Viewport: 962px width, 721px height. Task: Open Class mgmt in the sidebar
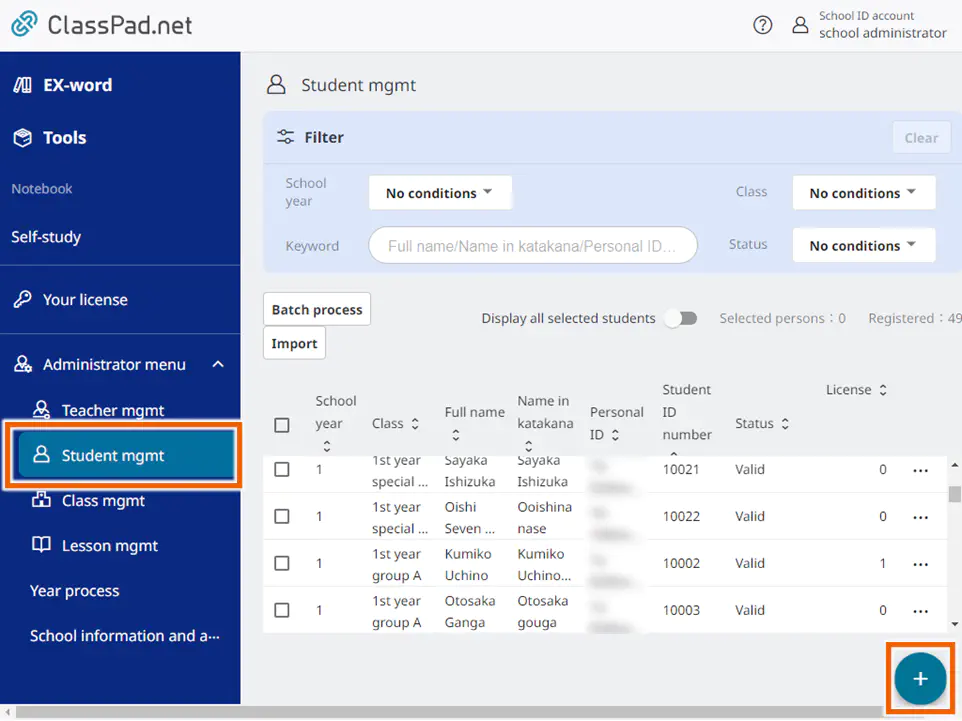click(103, 501)
